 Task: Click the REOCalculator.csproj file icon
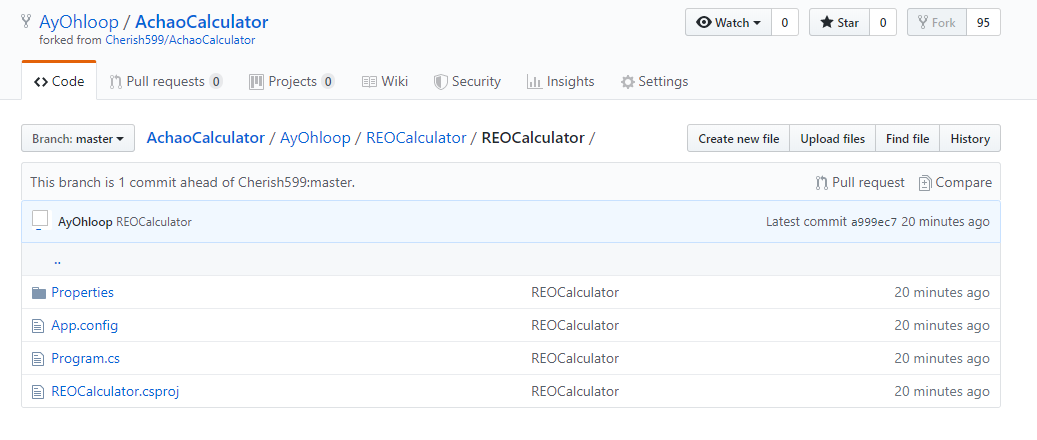[x=38, y=392]
